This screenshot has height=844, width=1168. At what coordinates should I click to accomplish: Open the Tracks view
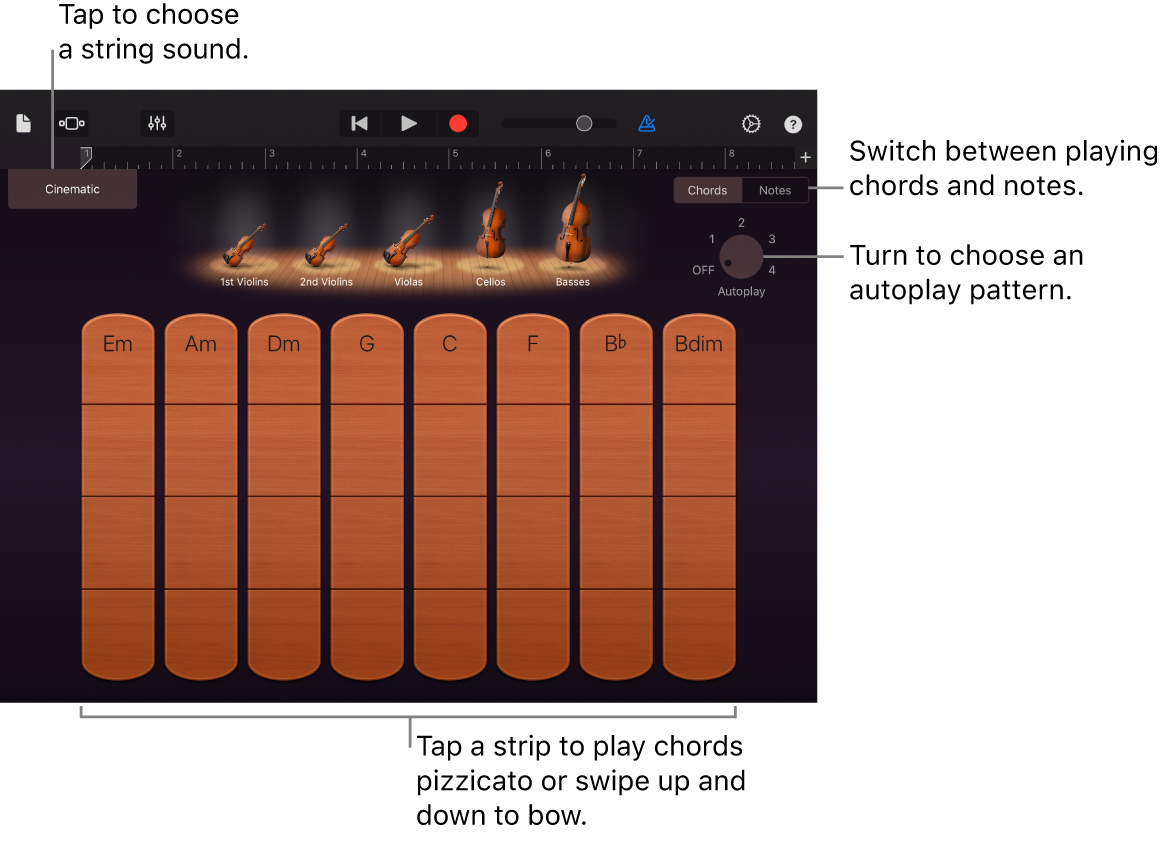click(71, 123)
